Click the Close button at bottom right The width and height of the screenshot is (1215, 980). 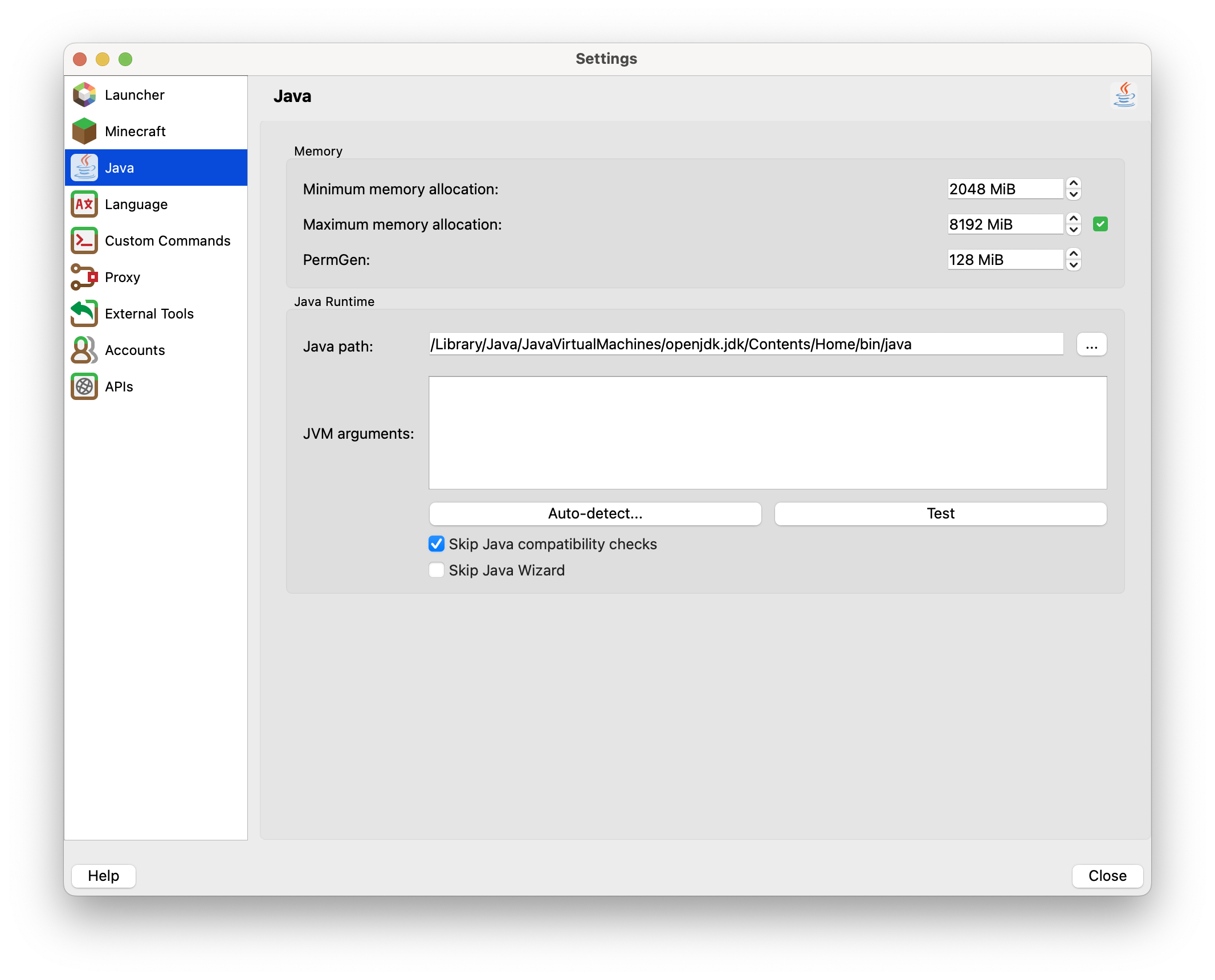(x=1107, y=876)
